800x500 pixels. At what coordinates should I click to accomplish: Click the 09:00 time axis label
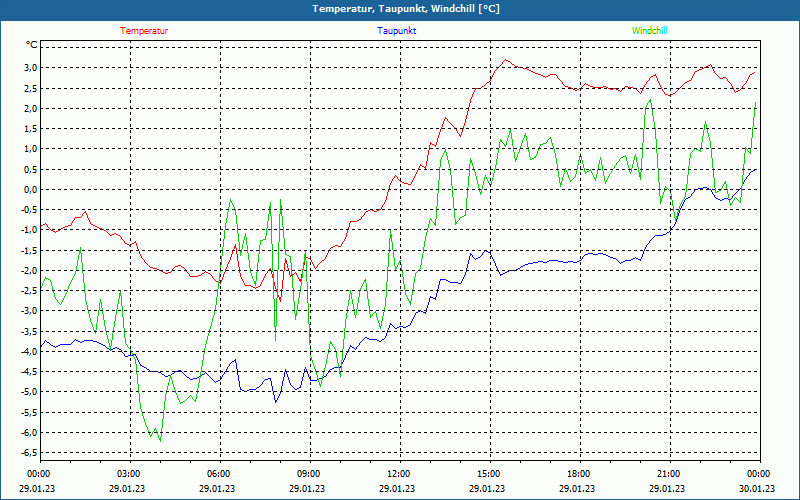click(x=308, y=474)
